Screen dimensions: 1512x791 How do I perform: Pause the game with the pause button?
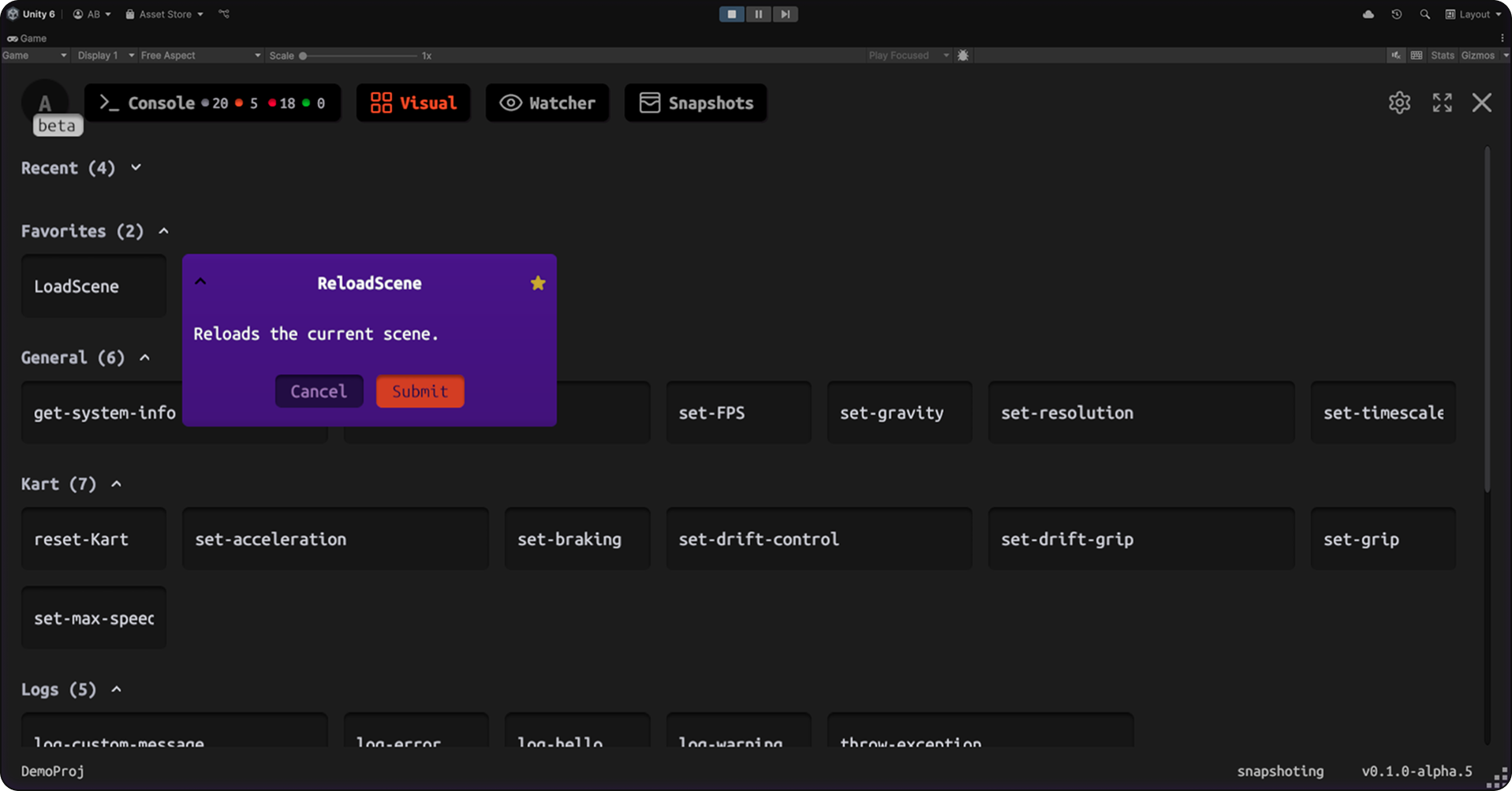click(758, 14)
